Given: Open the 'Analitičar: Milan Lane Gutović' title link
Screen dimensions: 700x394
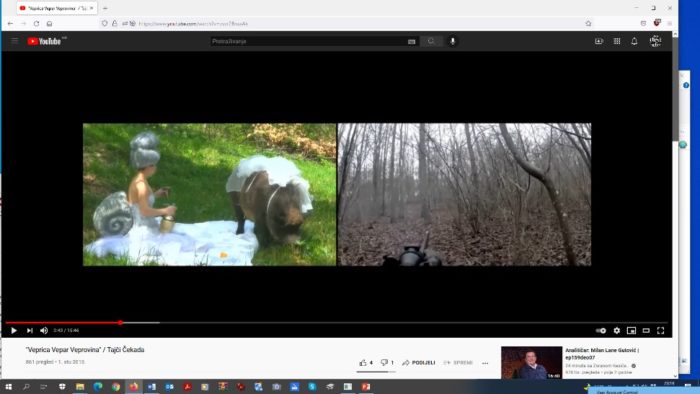Looking at the screenshot, I should pos(602,354).
